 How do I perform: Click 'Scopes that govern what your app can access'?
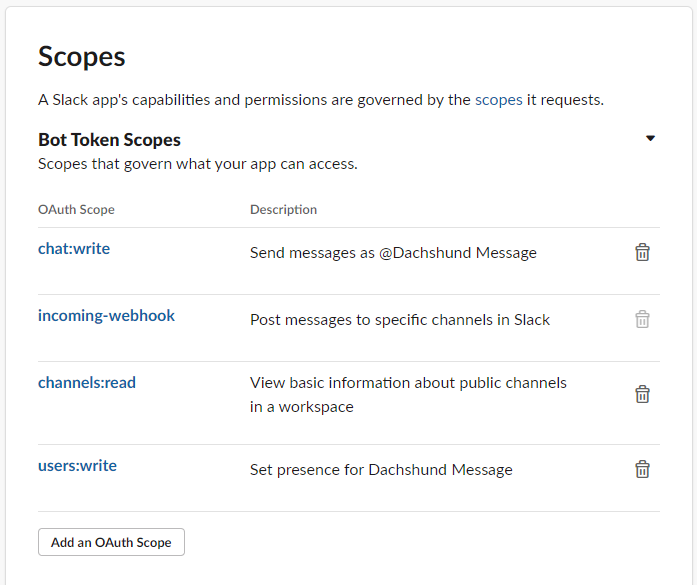pyautogui.click(x=198, y=164)
